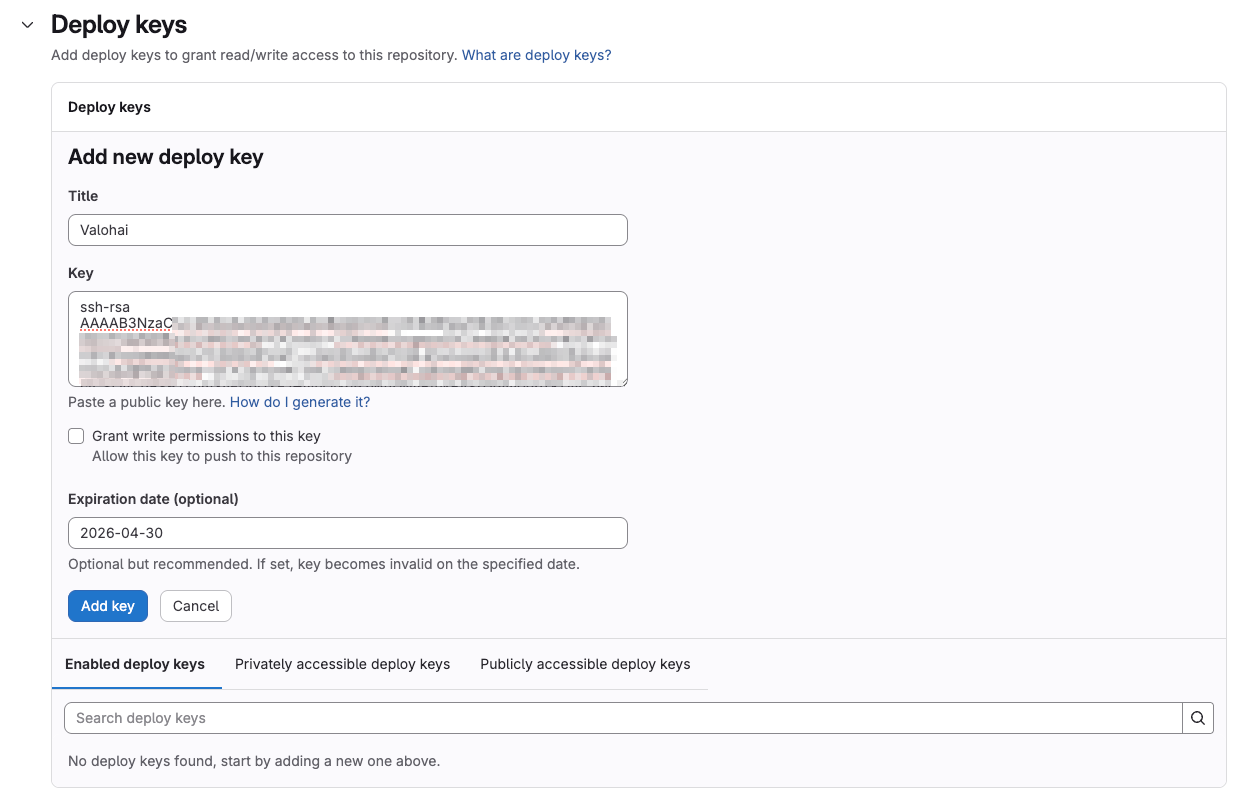The image size is (1245, 800).
Task: Click the Title field containing Valohai
Action: coord(347,230)
